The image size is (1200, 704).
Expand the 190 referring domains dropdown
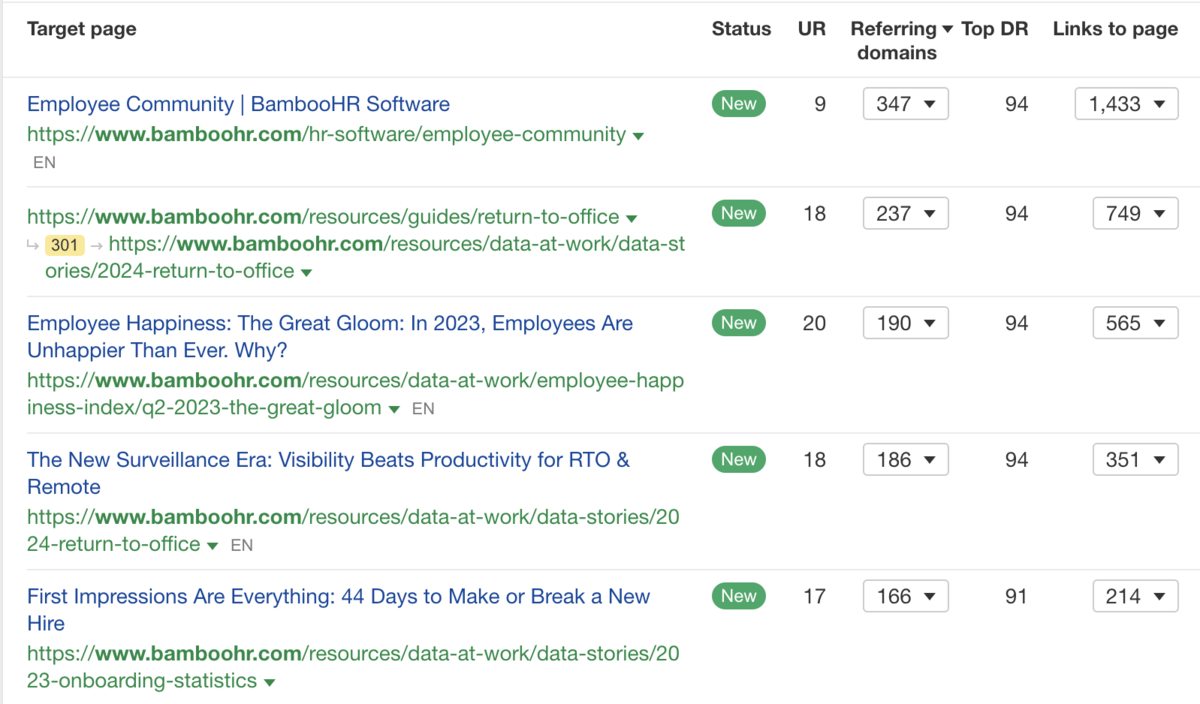(905, 323)
